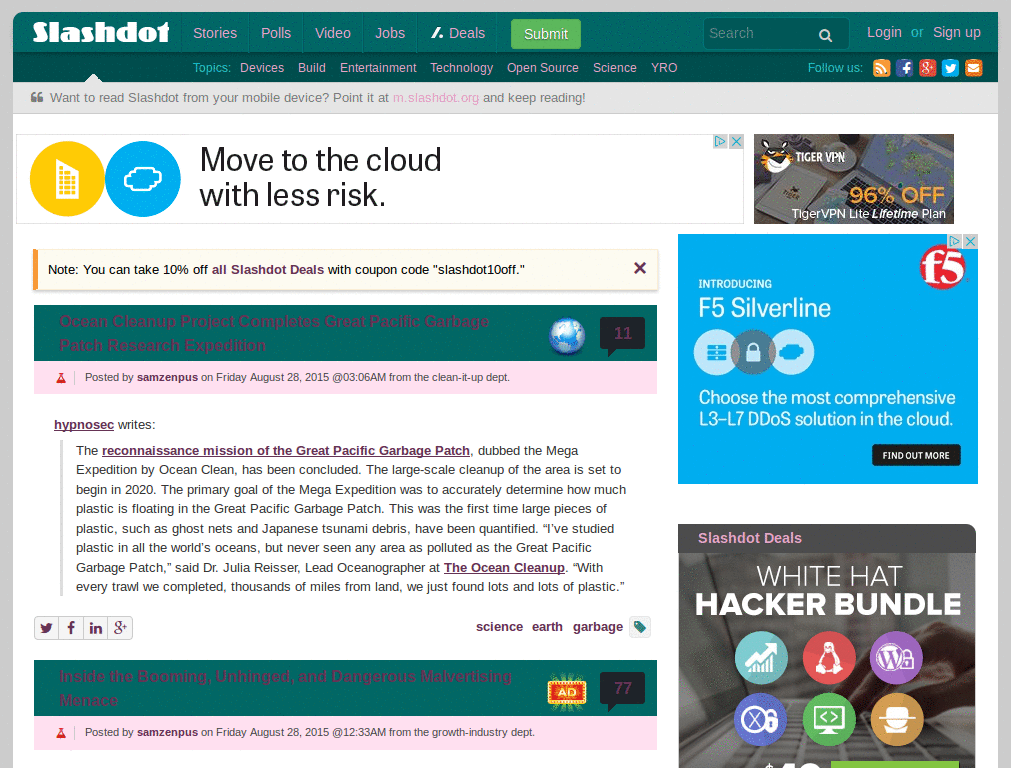This screenshot has width=1024, height=768.
Task: Open the TigerVPN 96% OFF ad thumbnail
Action: (x=854, y=179)
